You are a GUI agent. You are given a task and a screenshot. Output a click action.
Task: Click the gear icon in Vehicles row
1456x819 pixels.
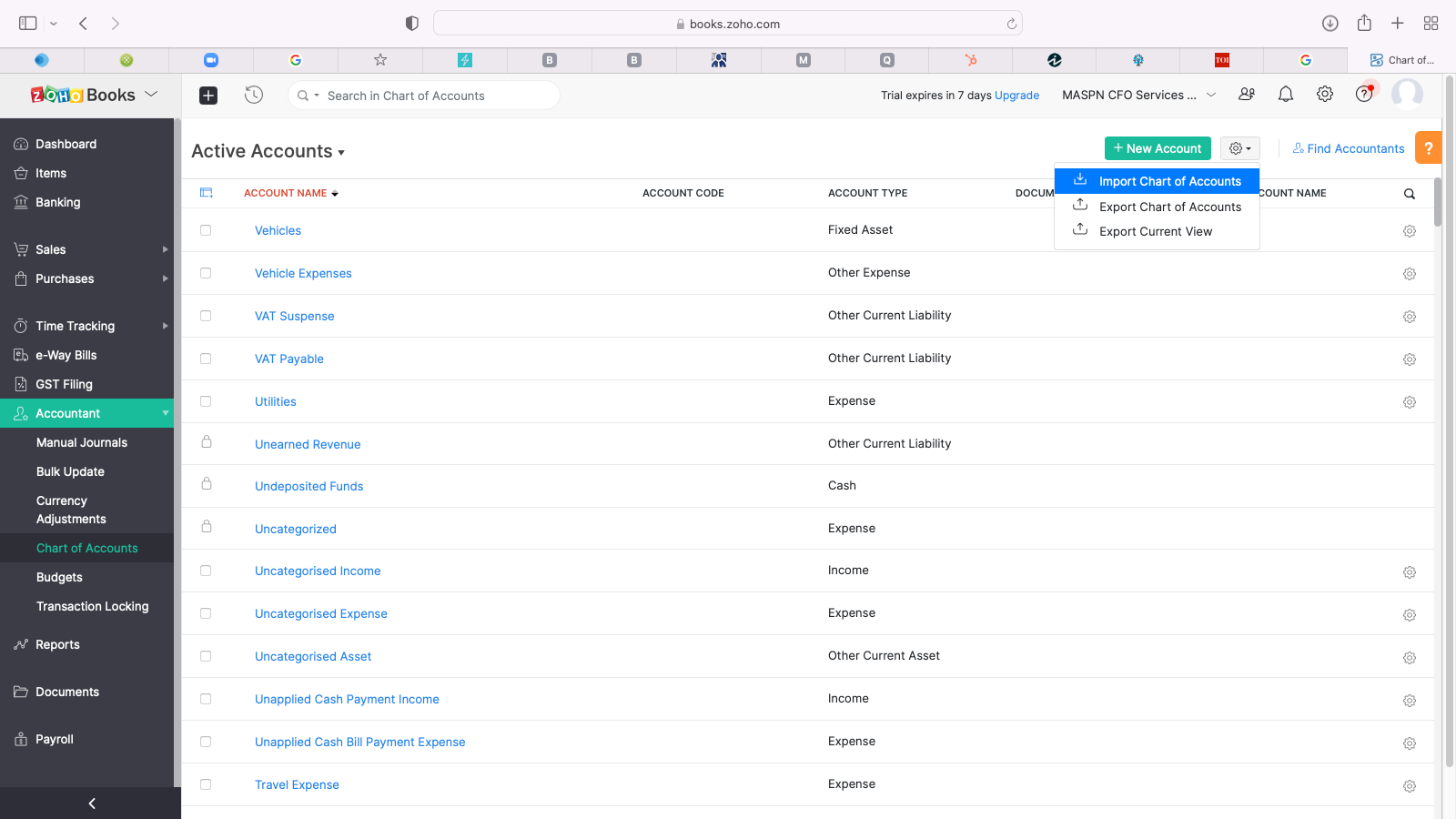1409,231
